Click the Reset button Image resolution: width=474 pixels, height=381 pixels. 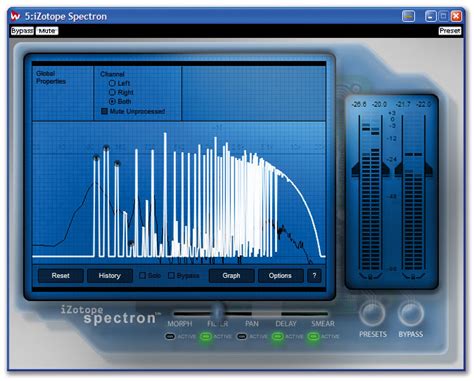pyautogui.click(x=61, y=276)
